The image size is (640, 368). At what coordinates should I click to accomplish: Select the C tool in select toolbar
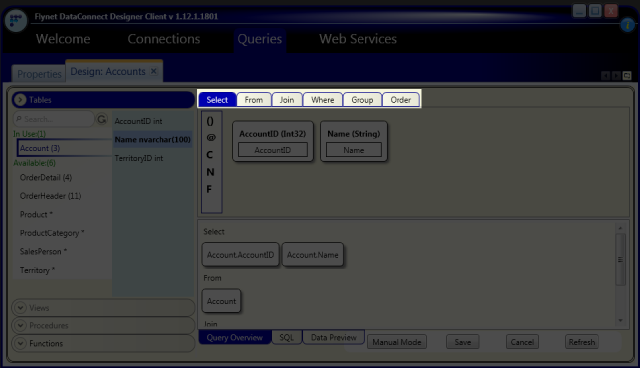coord(210,155)
